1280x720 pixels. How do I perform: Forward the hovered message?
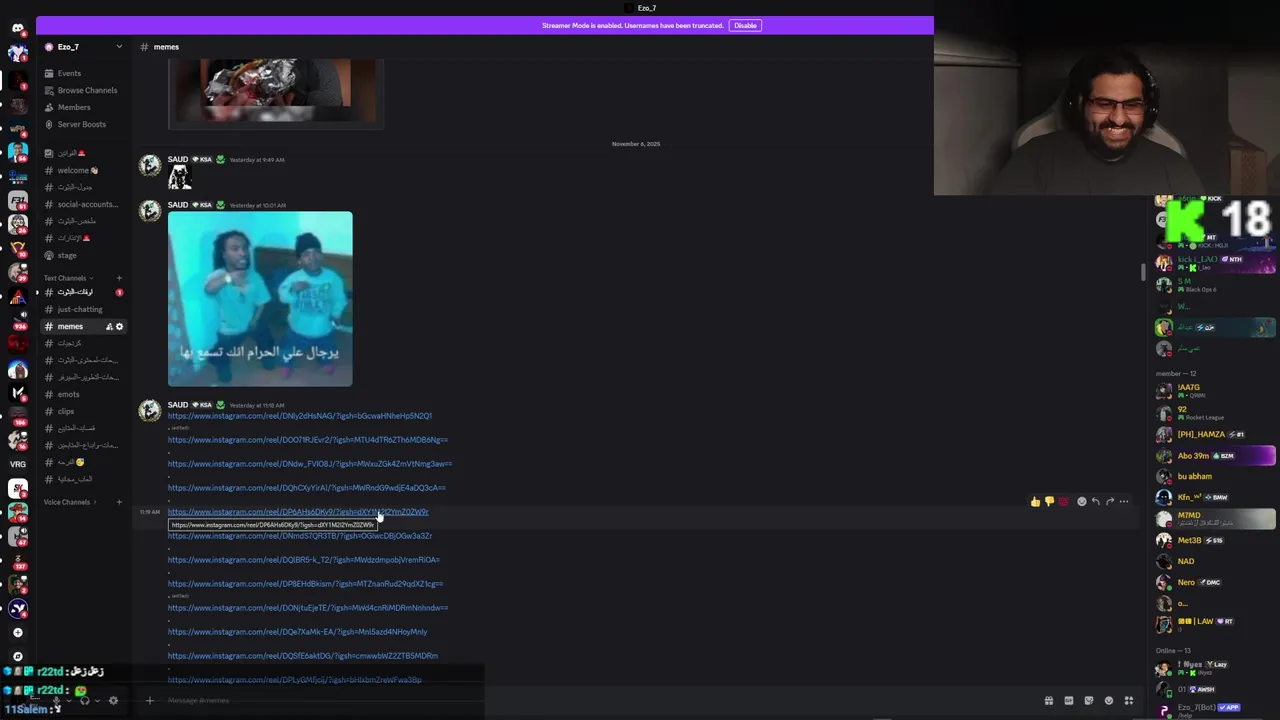pyautogui.click(x=1109, y=502)
